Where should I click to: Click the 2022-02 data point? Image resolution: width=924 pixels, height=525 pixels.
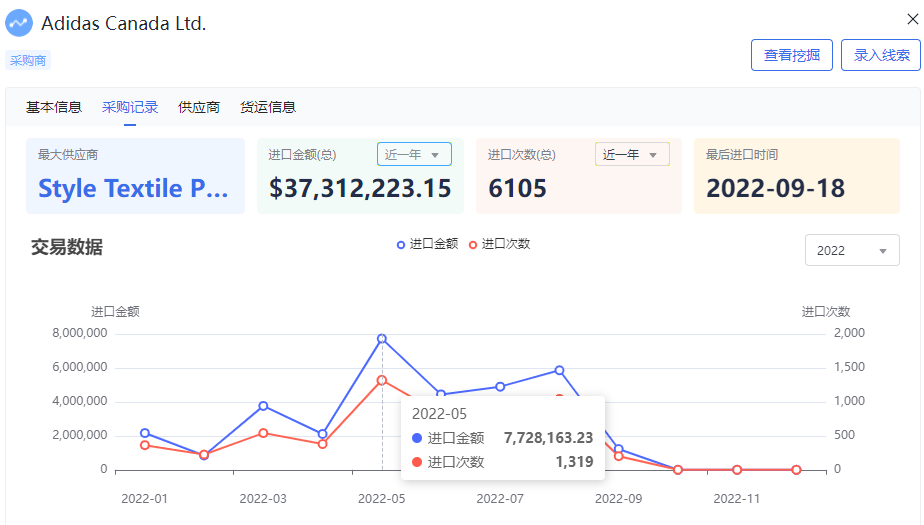(x=204, y=455)
